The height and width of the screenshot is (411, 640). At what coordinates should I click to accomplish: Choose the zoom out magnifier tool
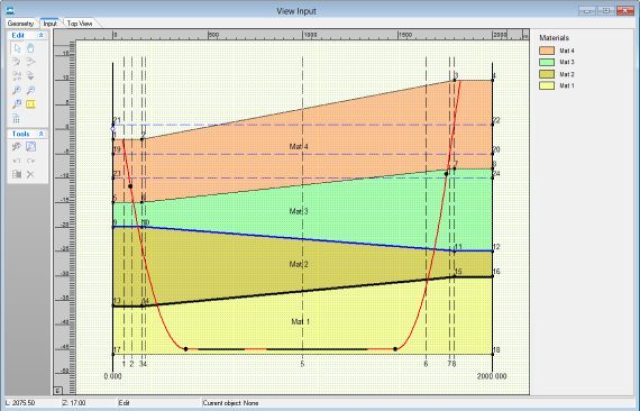(31, 90)
